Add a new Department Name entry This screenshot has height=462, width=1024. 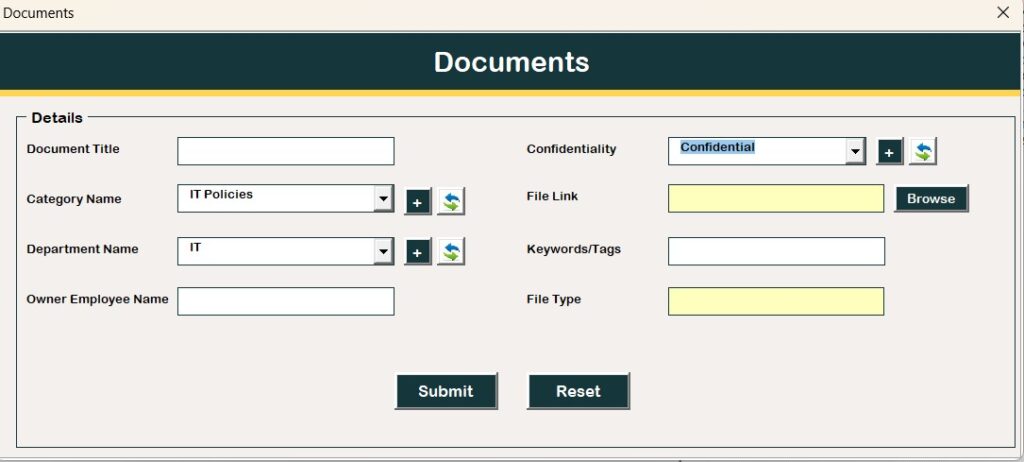(418, 252)
